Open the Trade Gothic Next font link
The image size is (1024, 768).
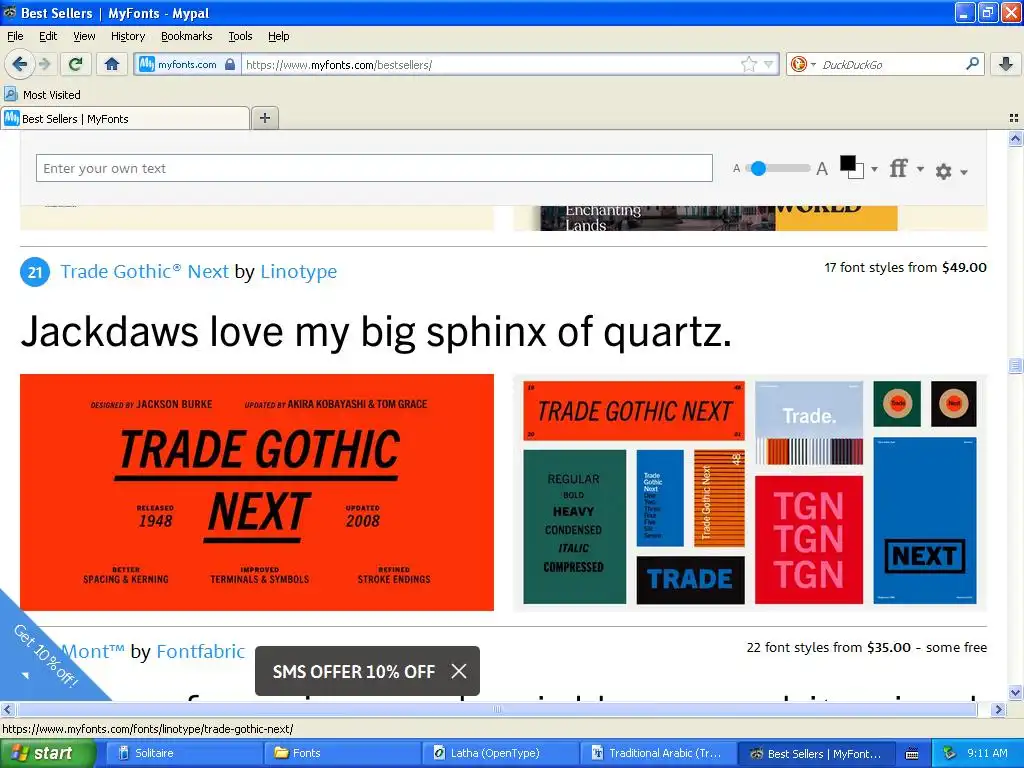[144, 271]
